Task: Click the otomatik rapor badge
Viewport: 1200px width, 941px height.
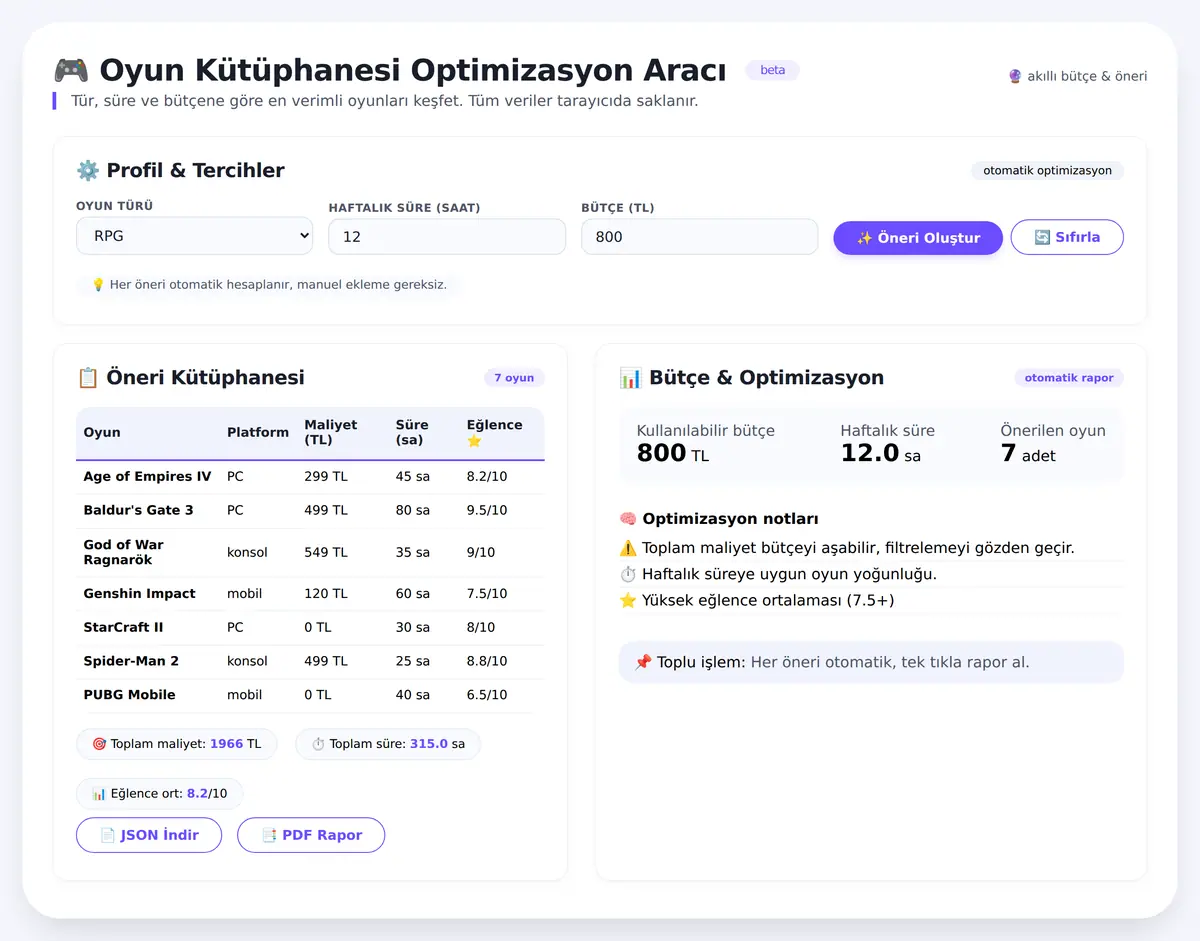Action: (1069, 378)
